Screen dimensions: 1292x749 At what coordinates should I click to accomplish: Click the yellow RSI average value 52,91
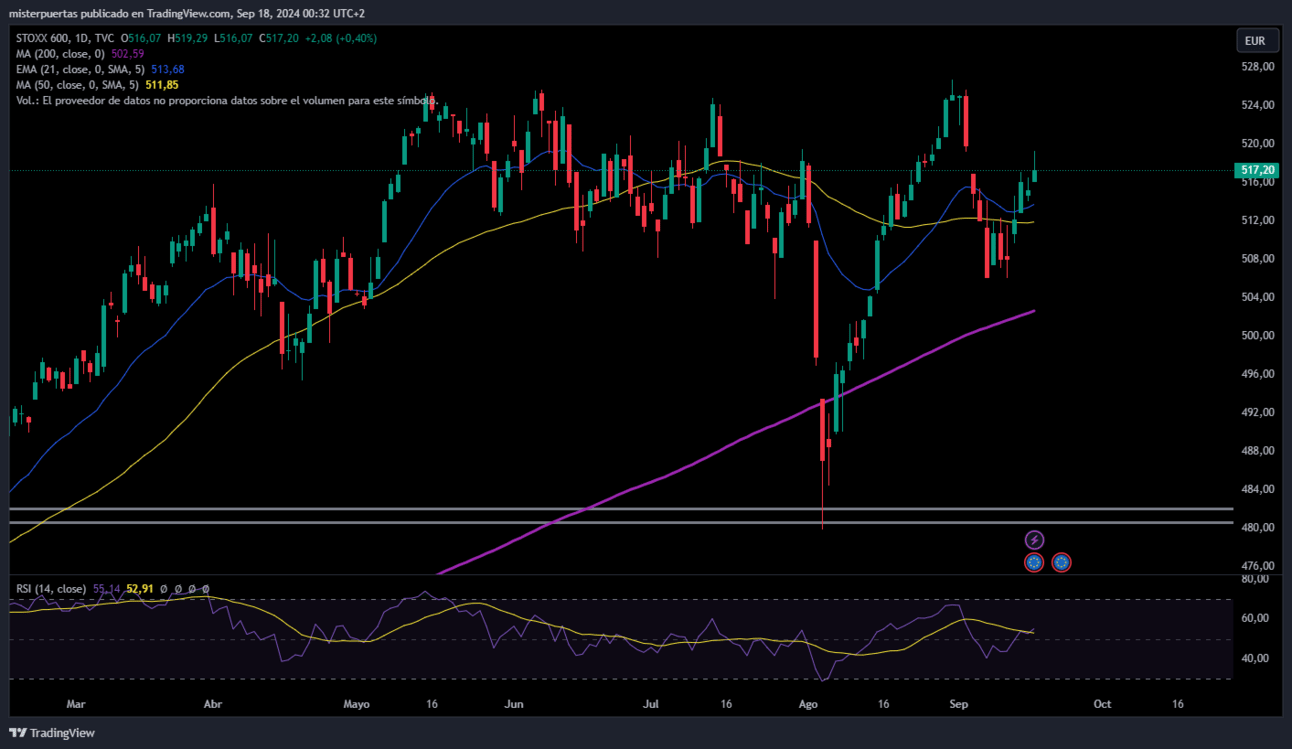140,589
